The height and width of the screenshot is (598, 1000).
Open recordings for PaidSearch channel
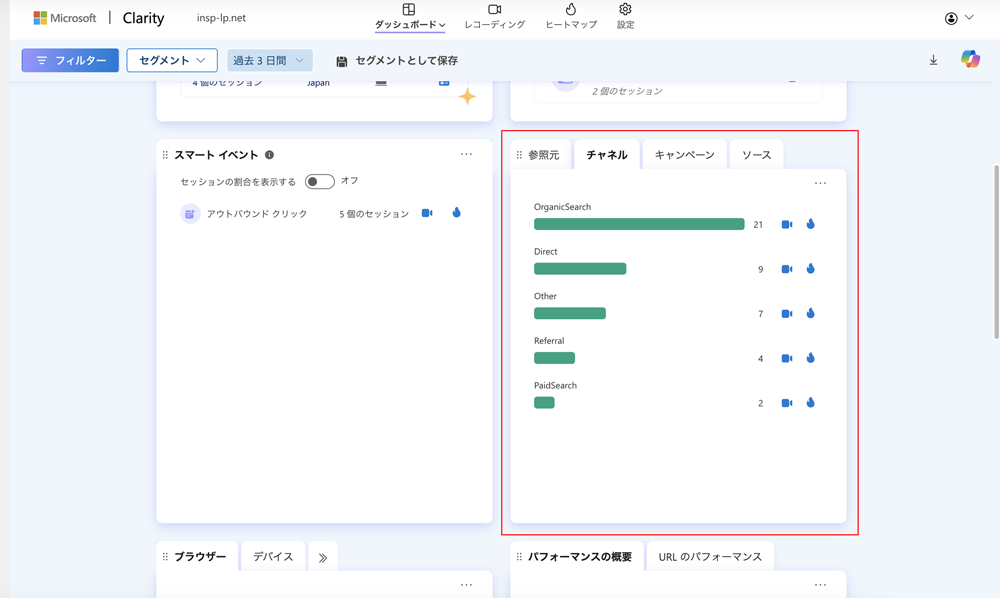point(787,403)
